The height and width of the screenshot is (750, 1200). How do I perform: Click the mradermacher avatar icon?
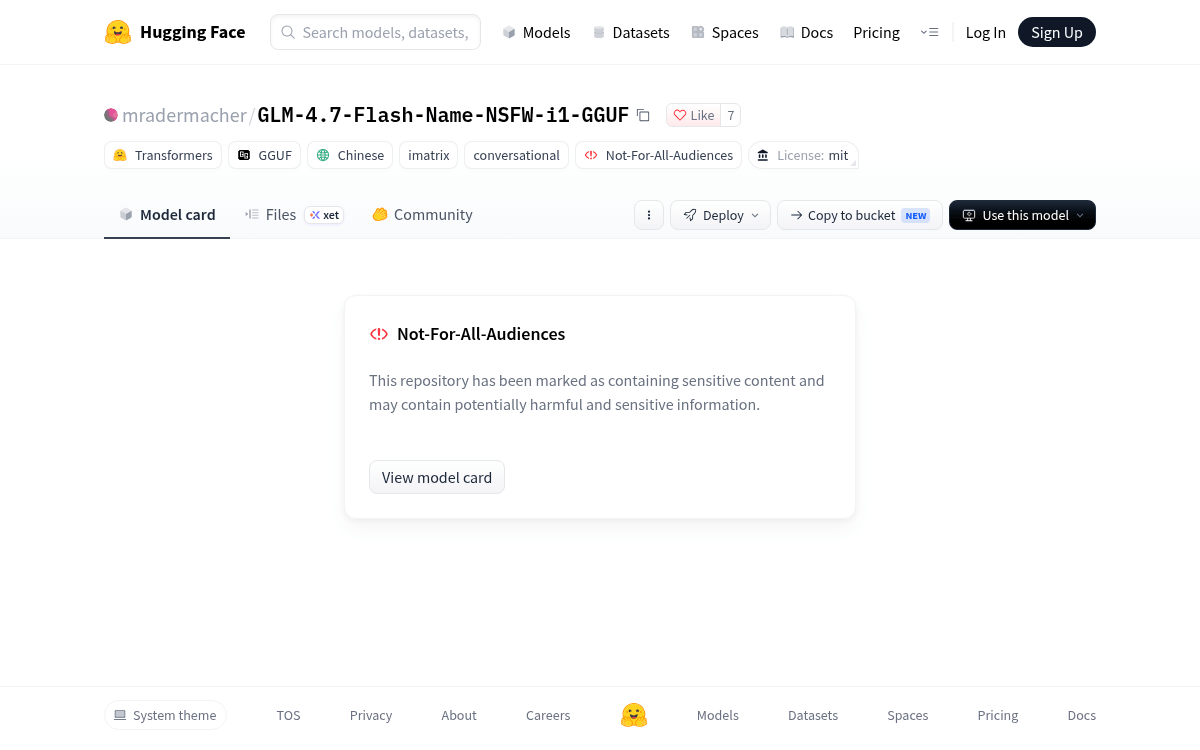tap(111, 115)
